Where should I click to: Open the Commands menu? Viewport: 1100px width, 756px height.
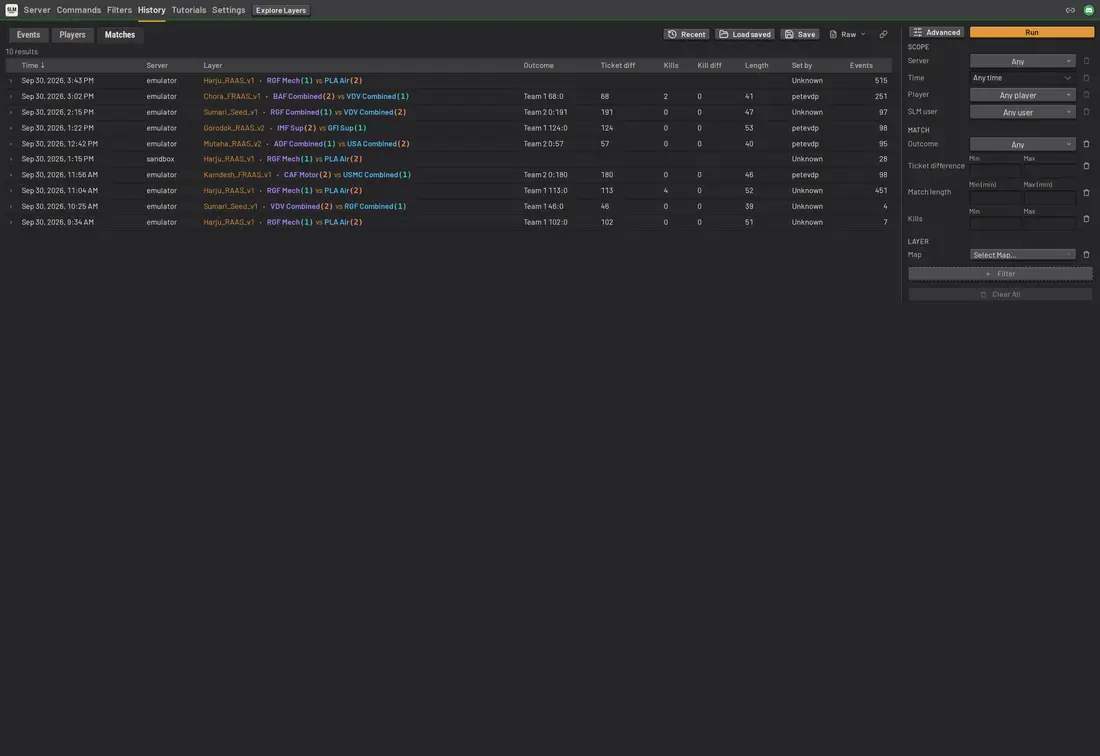click(79, 10)
